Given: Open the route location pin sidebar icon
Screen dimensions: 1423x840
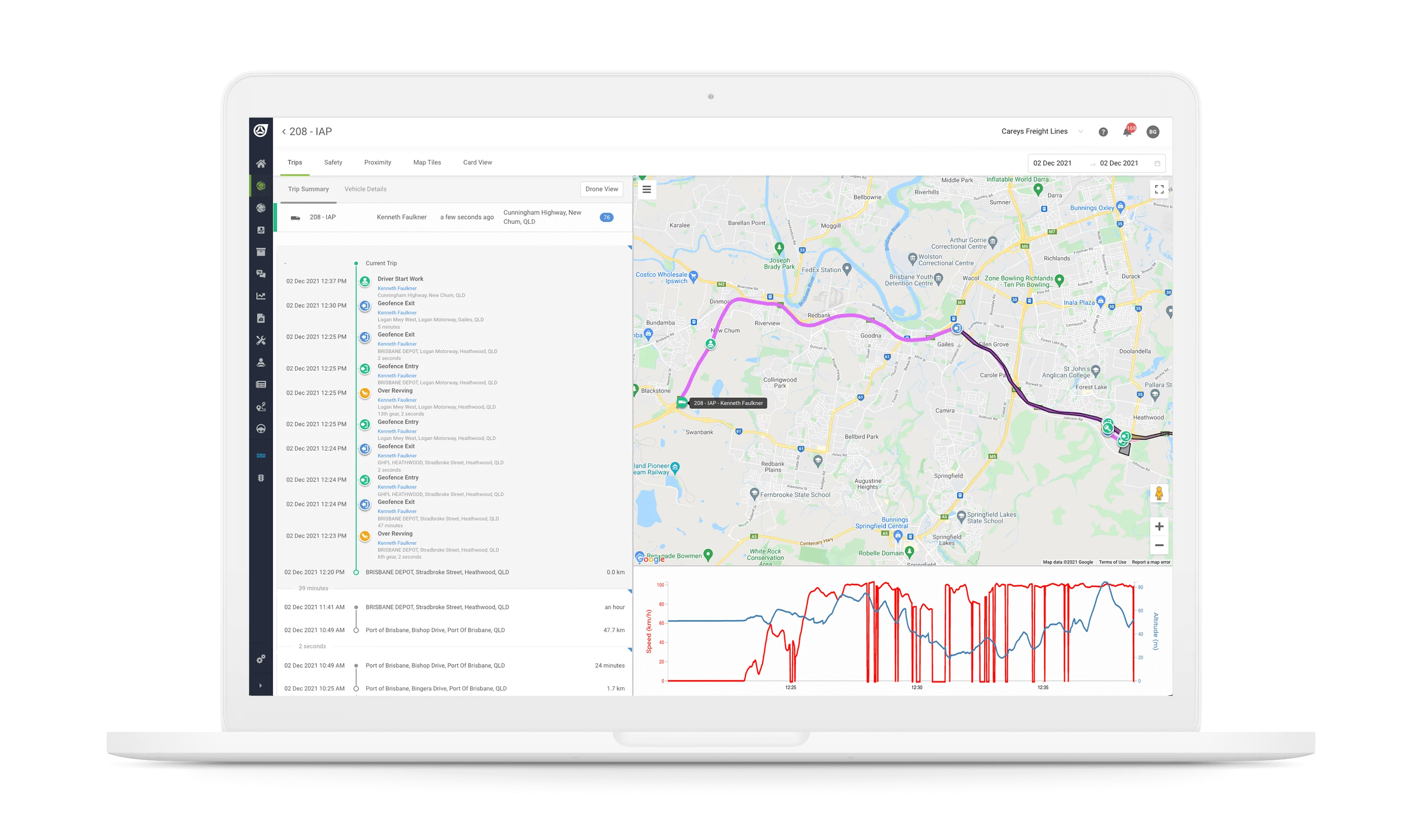Looking at the screenshot, I should coord(260,407).
